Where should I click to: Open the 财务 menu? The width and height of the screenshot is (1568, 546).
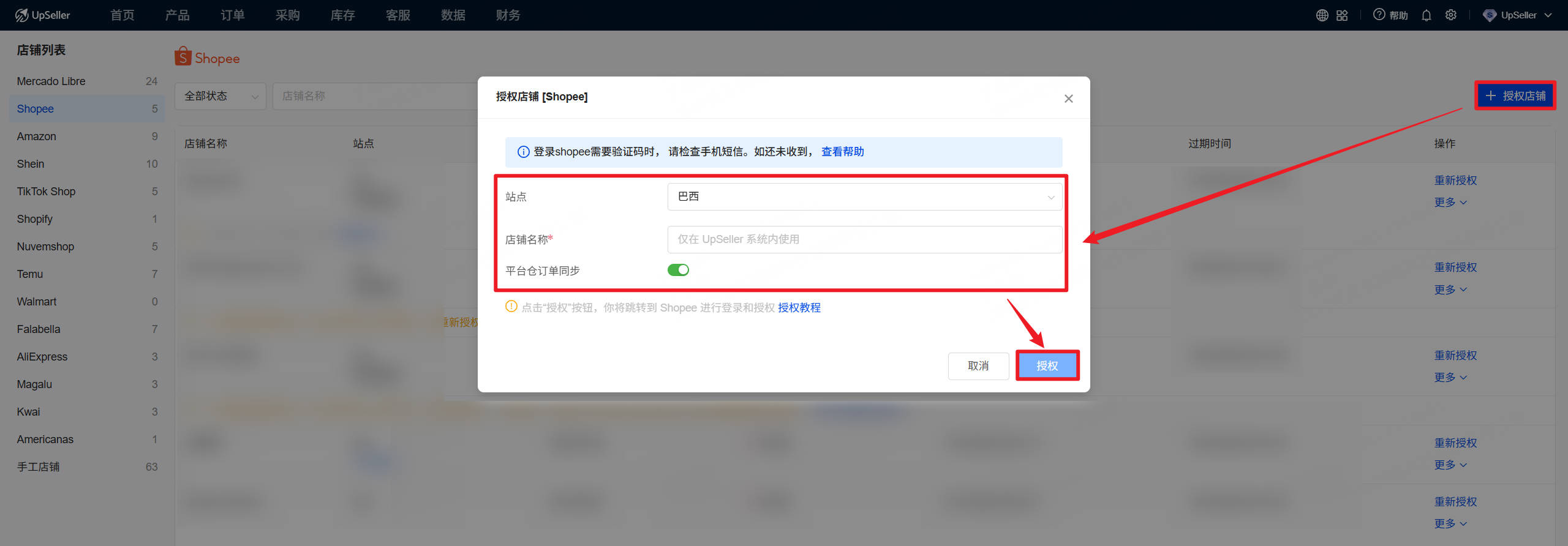coord(508,15)
